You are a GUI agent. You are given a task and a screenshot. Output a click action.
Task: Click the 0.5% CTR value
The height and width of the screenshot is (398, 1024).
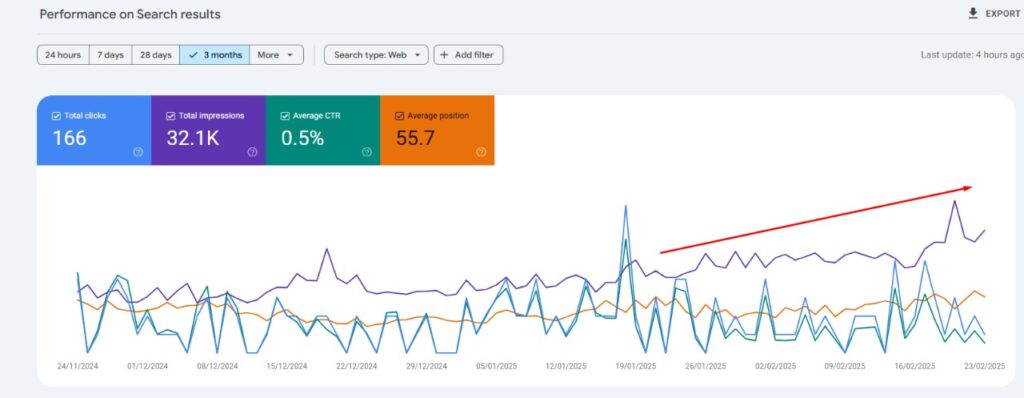302,138
